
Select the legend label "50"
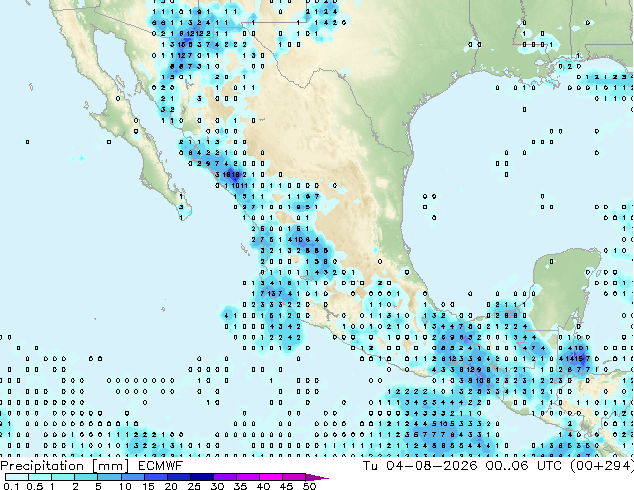click(309, 486)
